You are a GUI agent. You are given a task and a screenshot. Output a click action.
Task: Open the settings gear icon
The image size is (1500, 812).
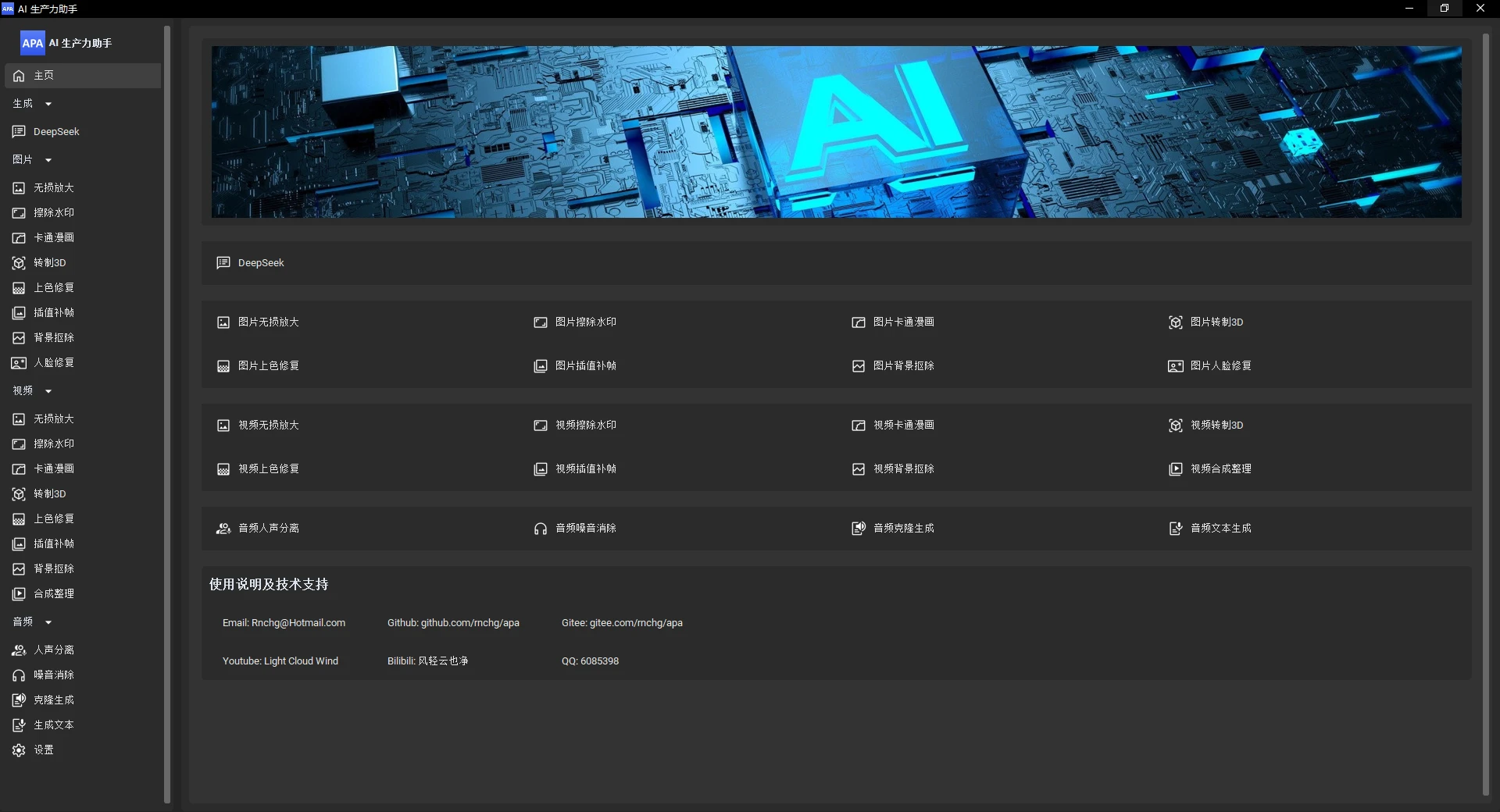coord(19,750)
